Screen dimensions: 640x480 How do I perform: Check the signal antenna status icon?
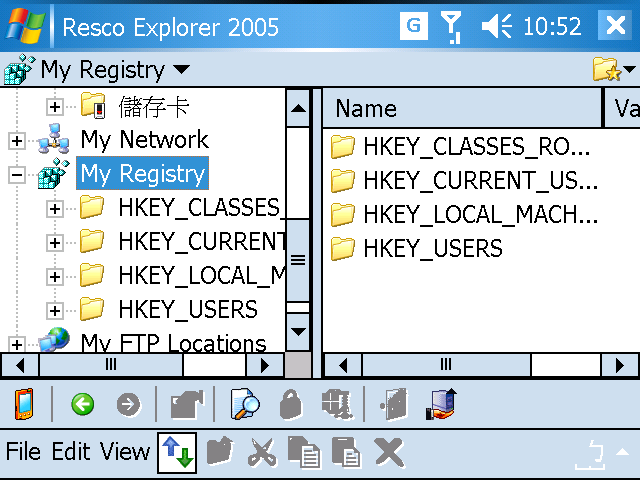click(451, 27)
